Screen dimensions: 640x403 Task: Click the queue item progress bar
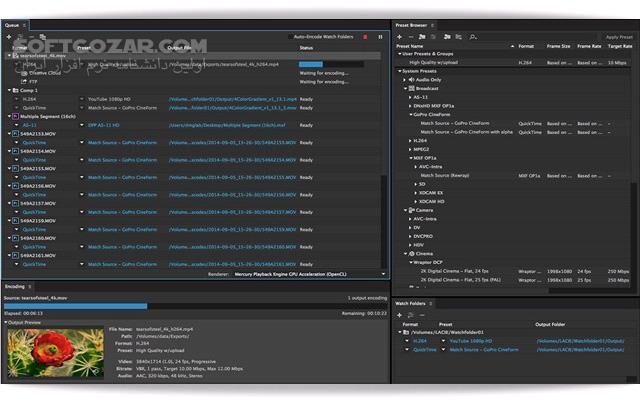(331, 65)
